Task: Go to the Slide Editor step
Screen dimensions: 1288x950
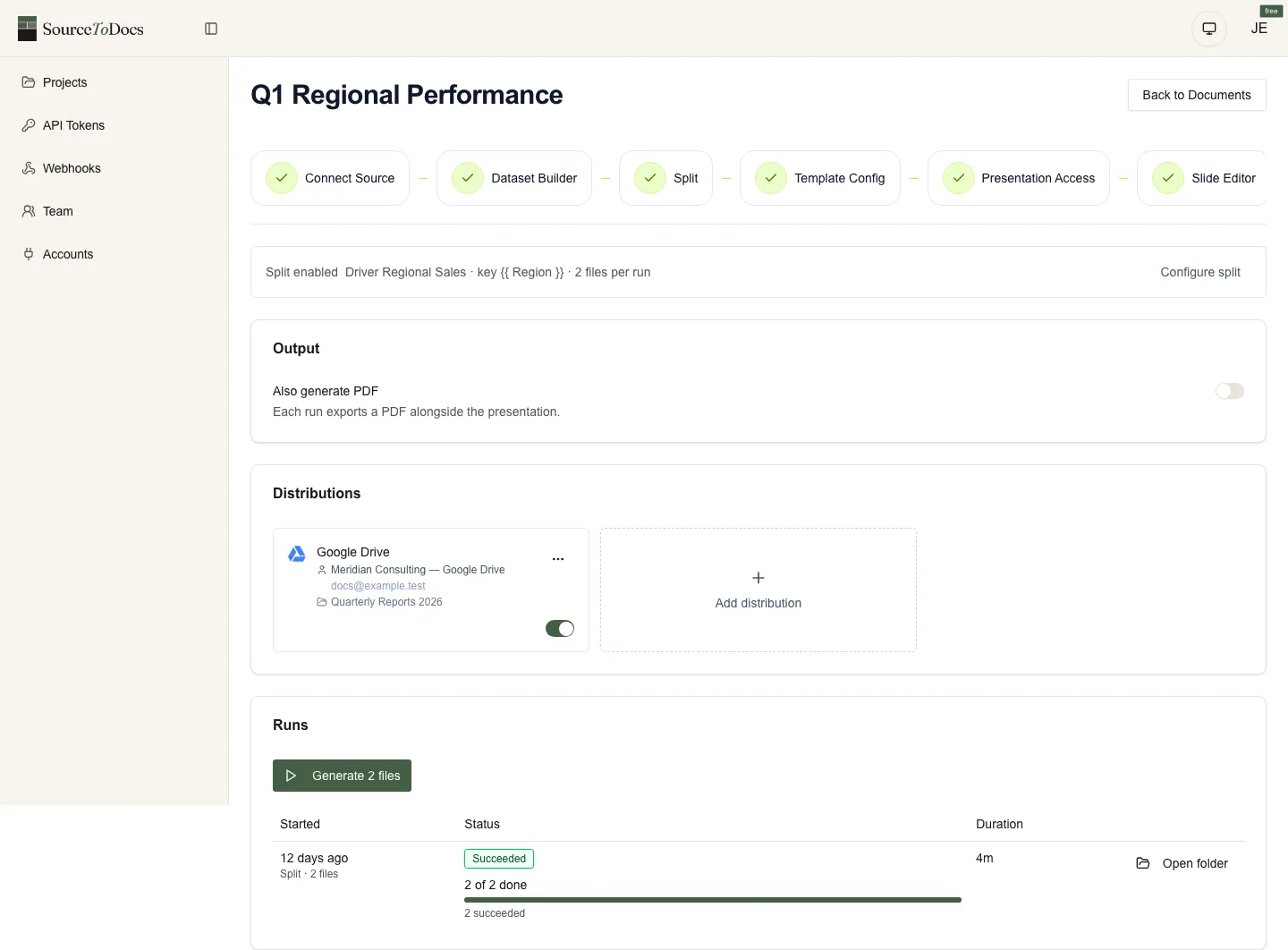Action: click(x=1202, y=178)
